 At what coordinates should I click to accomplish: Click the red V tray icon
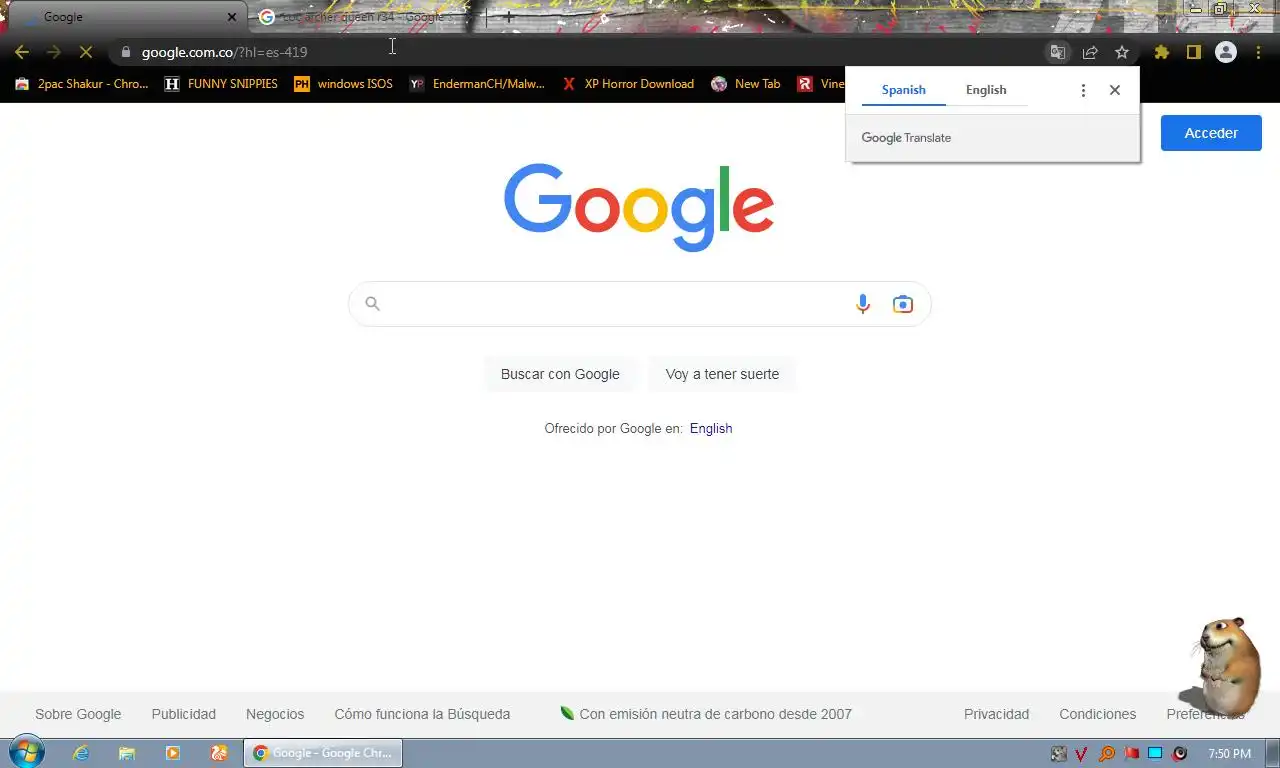pyautogui.click(x=1082, y=753)
